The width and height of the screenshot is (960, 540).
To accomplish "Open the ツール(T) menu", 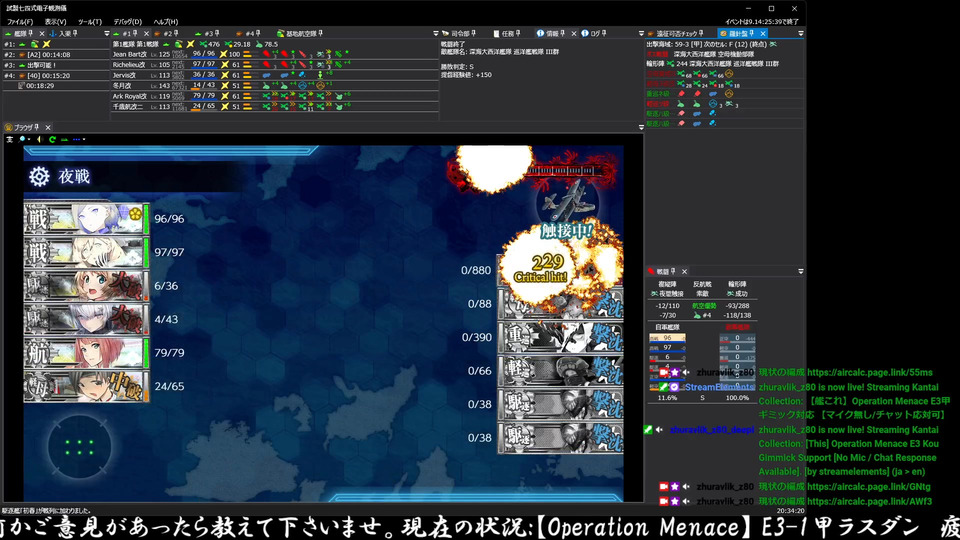I will pyautogui.click(x=90, y=21).
